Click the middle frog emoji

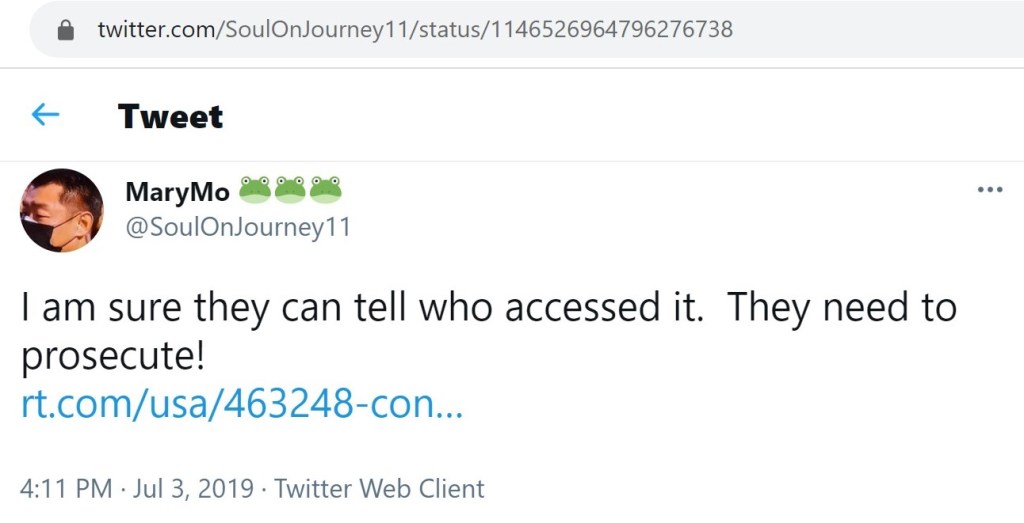pyautogui.click(x=290, y=189)
